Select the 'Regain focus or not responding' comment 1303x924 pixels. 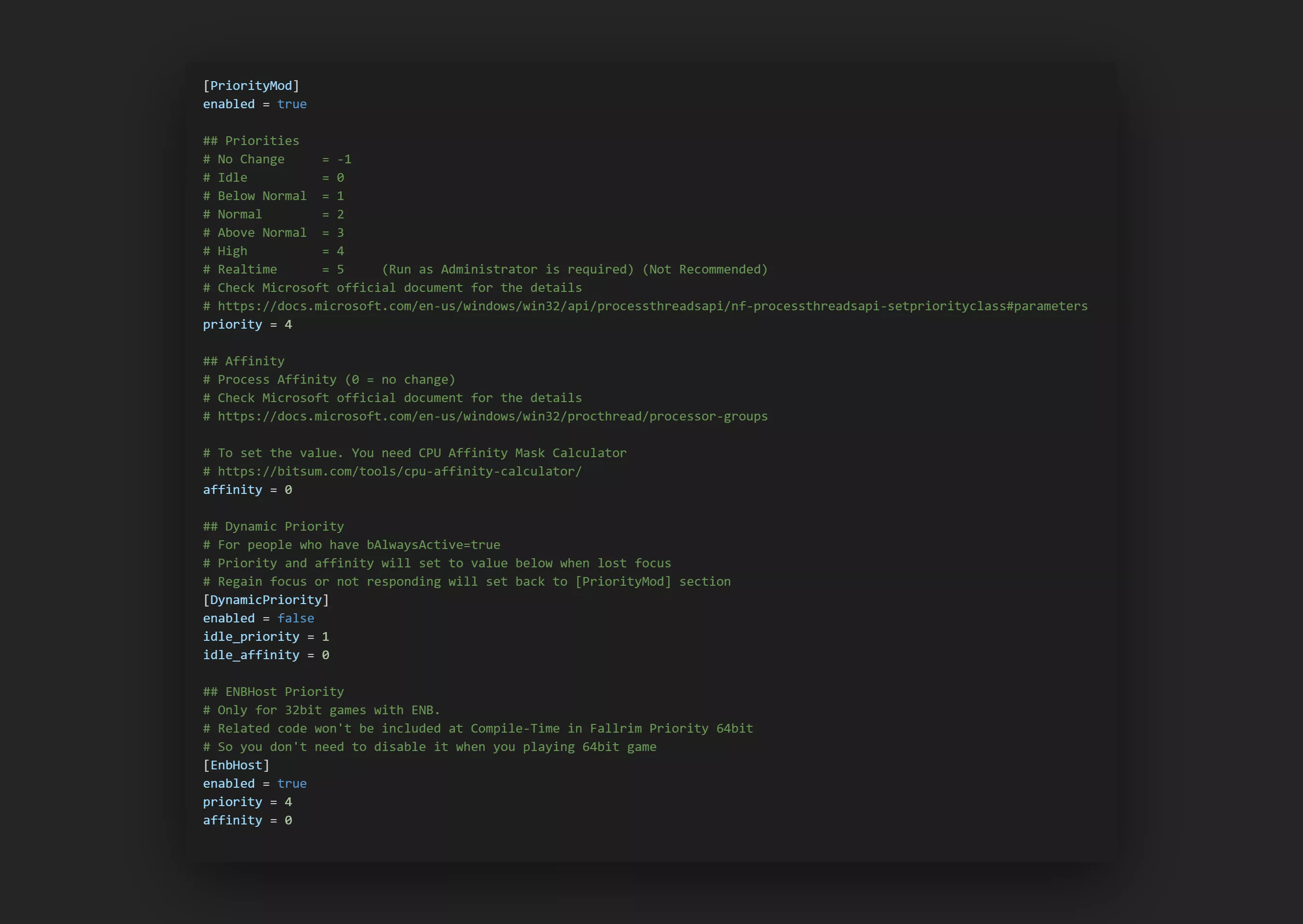click(467, 581)
